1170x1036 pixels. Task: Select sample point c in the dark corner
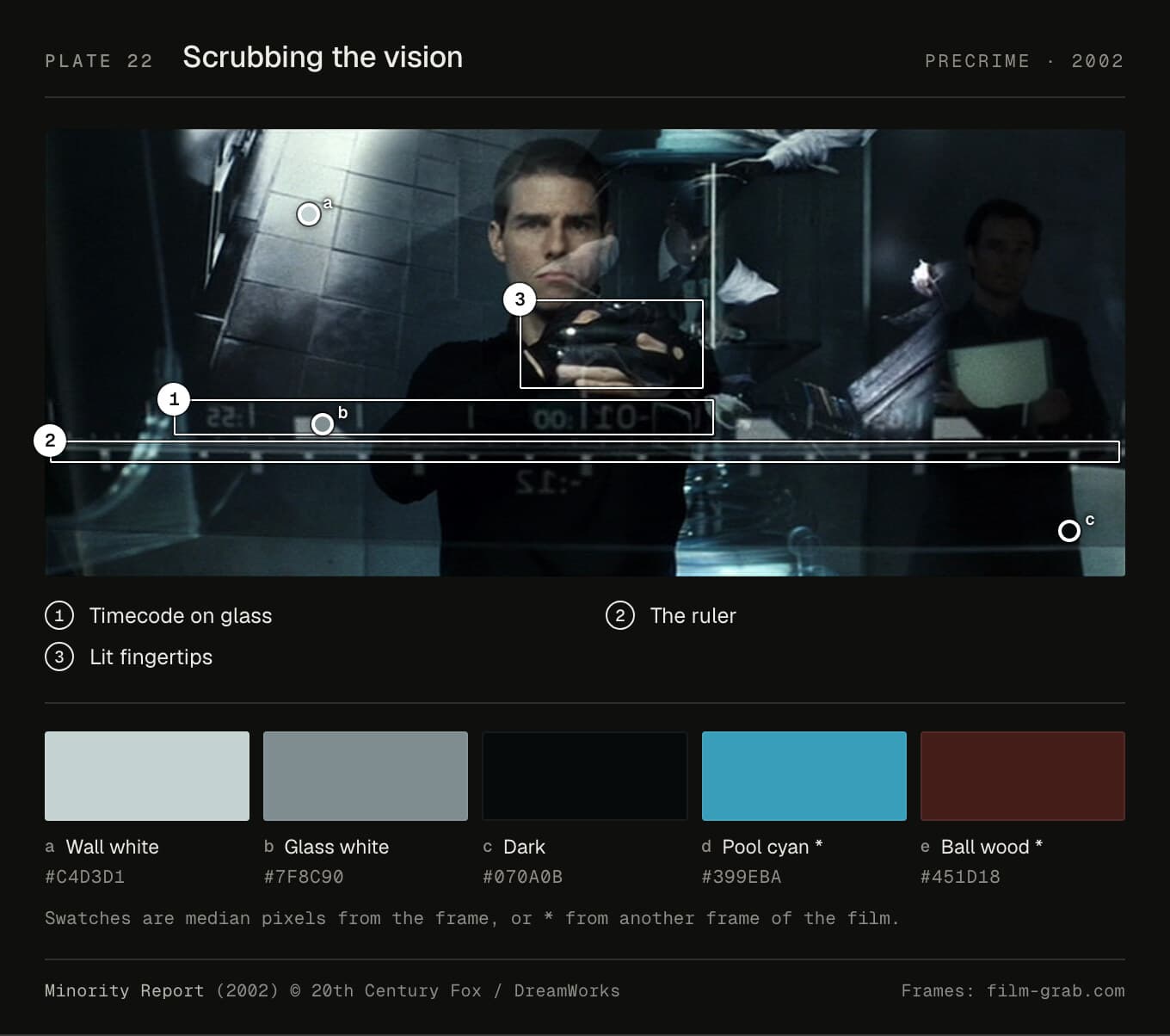1069,531
